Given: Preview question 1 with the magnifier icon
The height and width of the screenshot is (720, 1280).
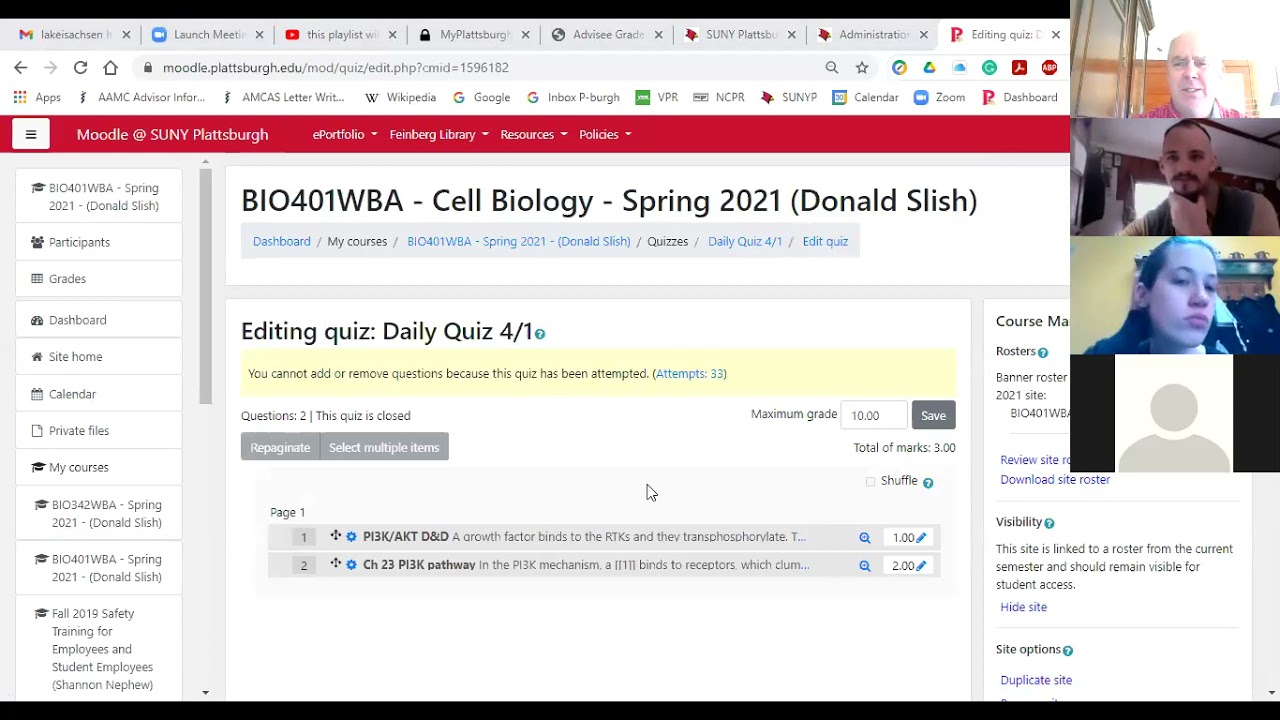Looking at the screenshot, I should [865, 538].
